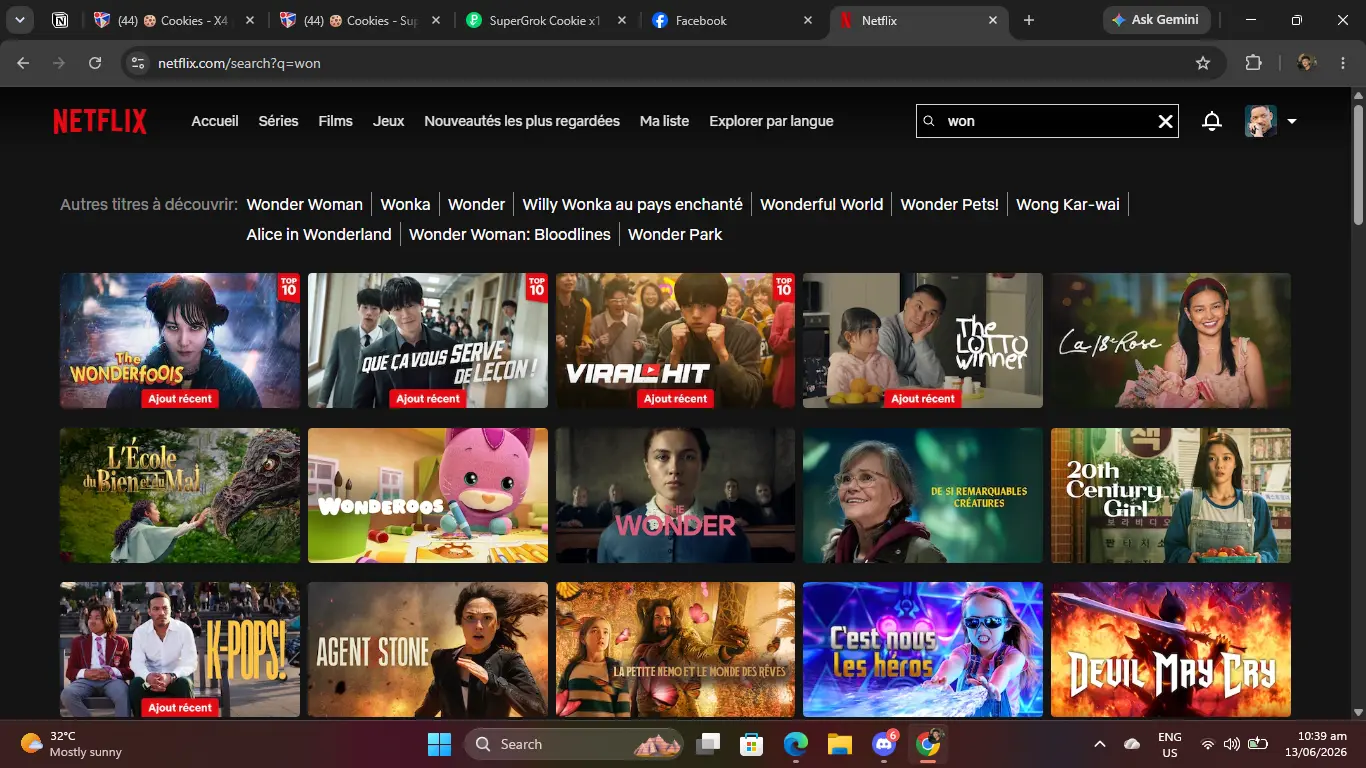Open the Chrome extensions puzzle icon
Image resolution: width=1366 pixels, height=768 pixels.
point(1253,63)
